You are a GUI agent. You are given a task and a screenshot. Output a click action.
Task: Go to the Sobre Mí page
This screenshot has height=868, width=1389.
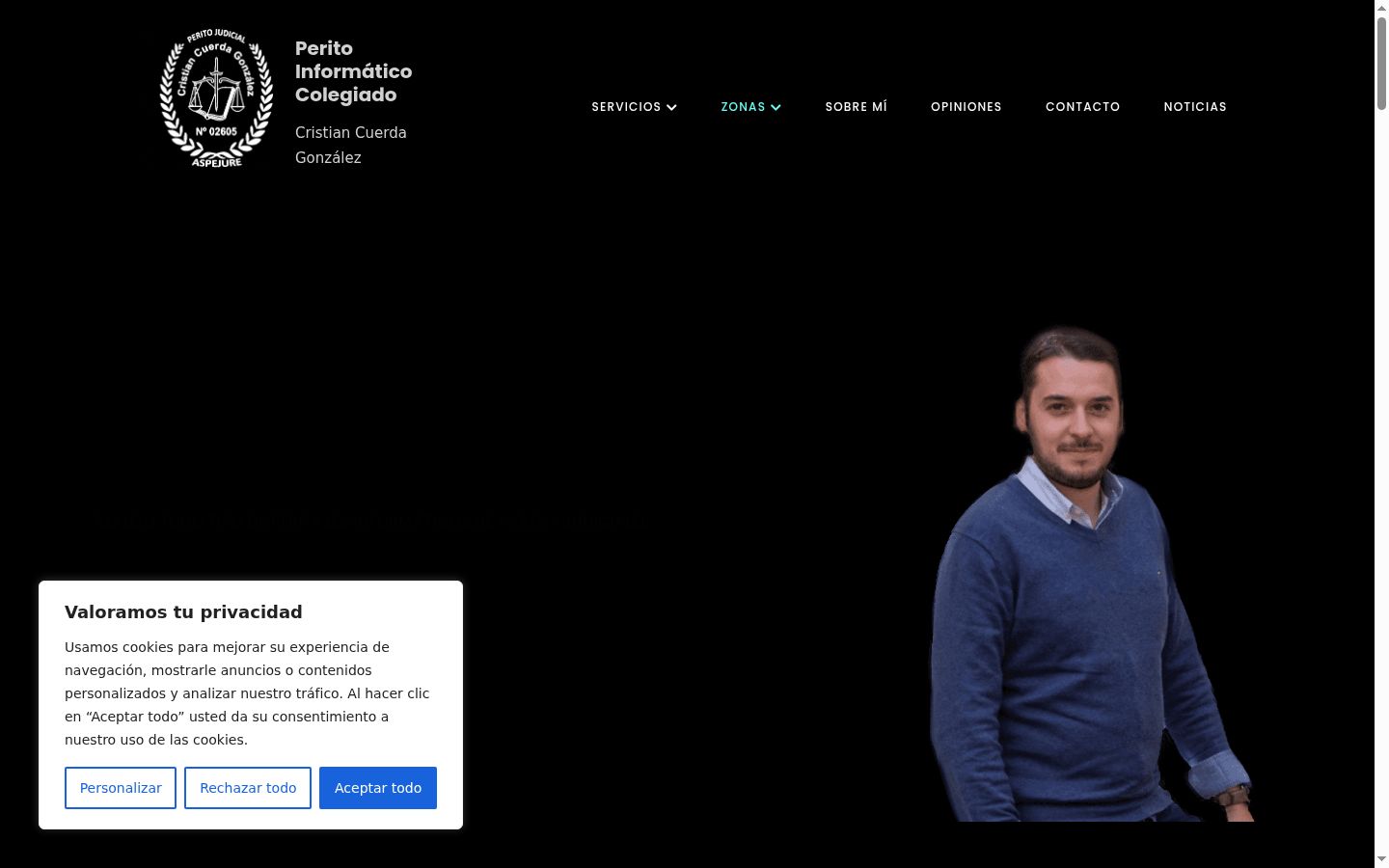[857, 107]
